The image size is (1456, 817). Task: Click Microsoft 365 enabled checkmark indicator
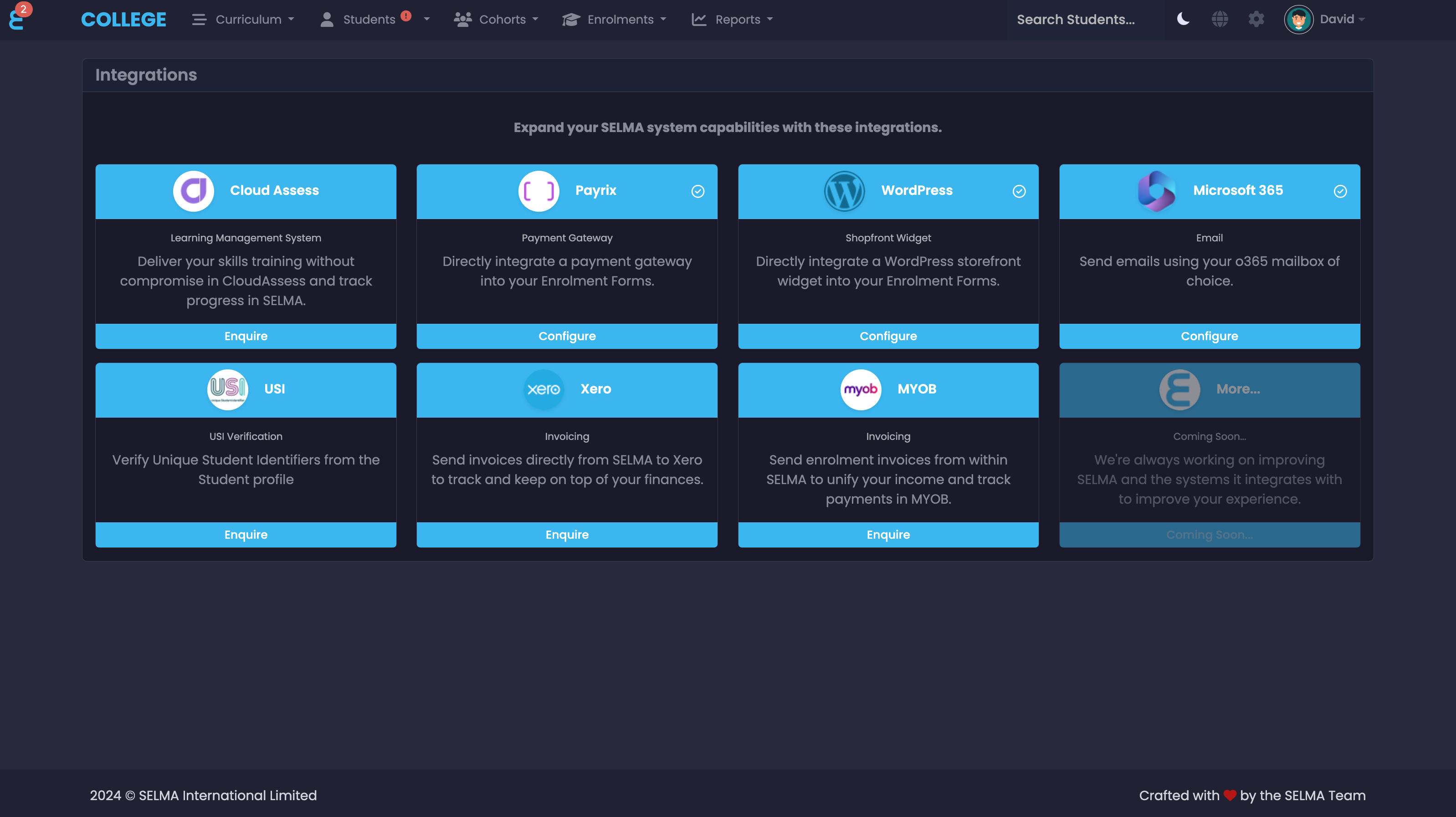point(1339,192)
